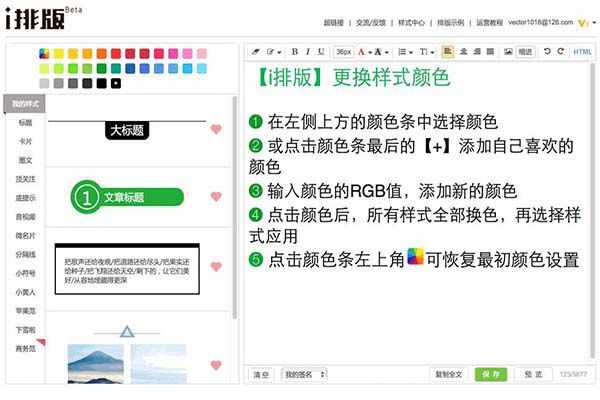Open the 我的样式 tab
This screenshot has height=400, width=600.
pos(25,104)
